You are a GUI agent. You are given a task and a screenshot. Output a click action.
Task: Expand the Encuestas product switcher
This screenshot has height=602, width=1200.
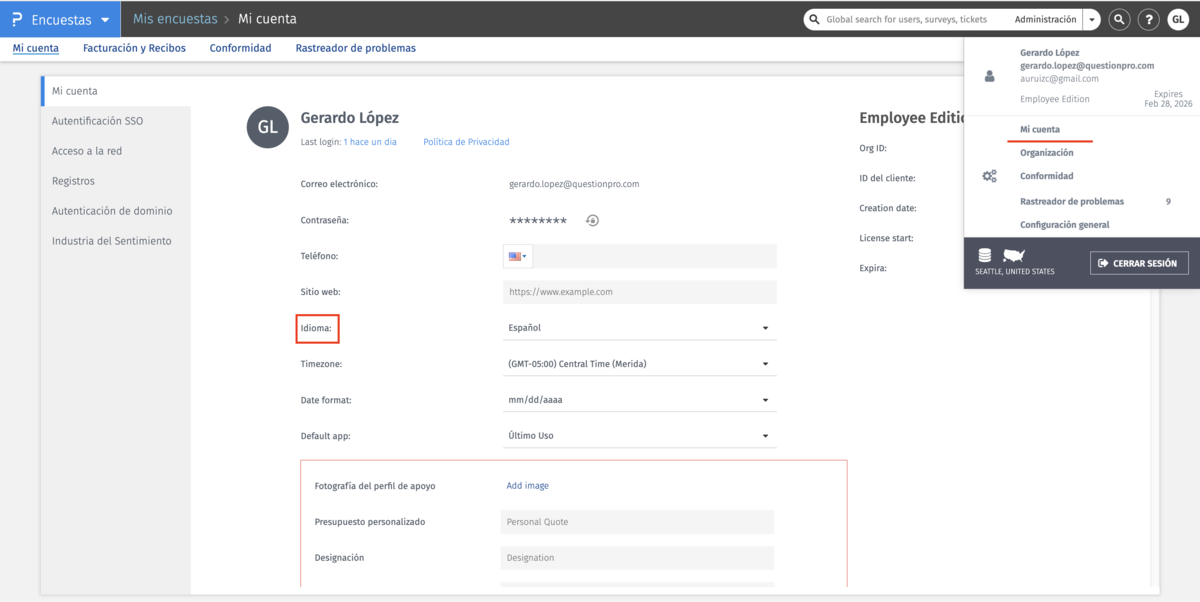pos(70,19)
